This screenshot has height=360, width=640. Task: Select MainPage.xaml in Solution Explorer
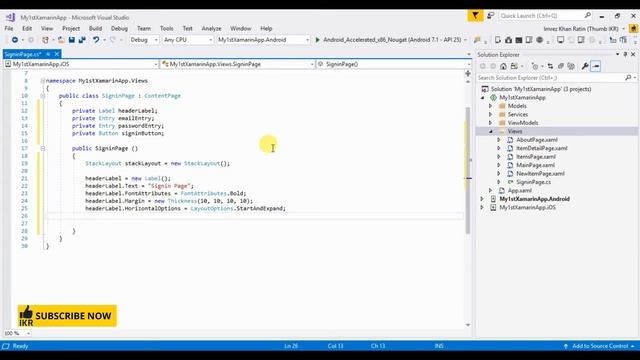pyautogui.click(x=535, y=165)
